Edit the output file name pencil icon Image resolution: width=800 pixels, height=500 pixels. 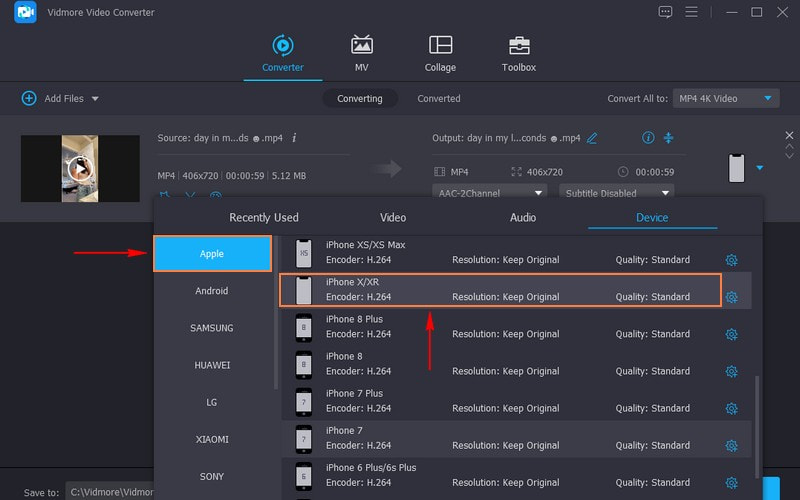pyautogui.click(x=592, y=138)
